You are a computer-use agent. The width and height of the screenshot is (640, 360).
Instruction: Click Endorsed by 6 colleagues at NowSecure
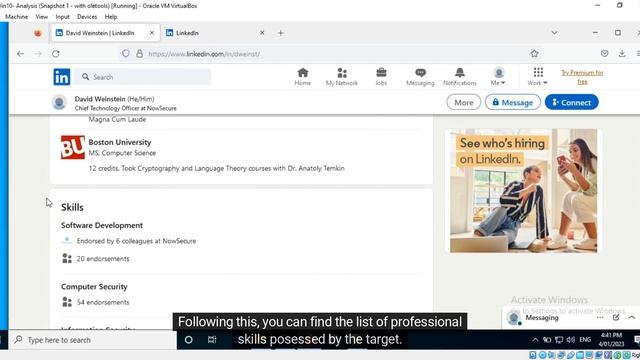(x=136, y=241)
